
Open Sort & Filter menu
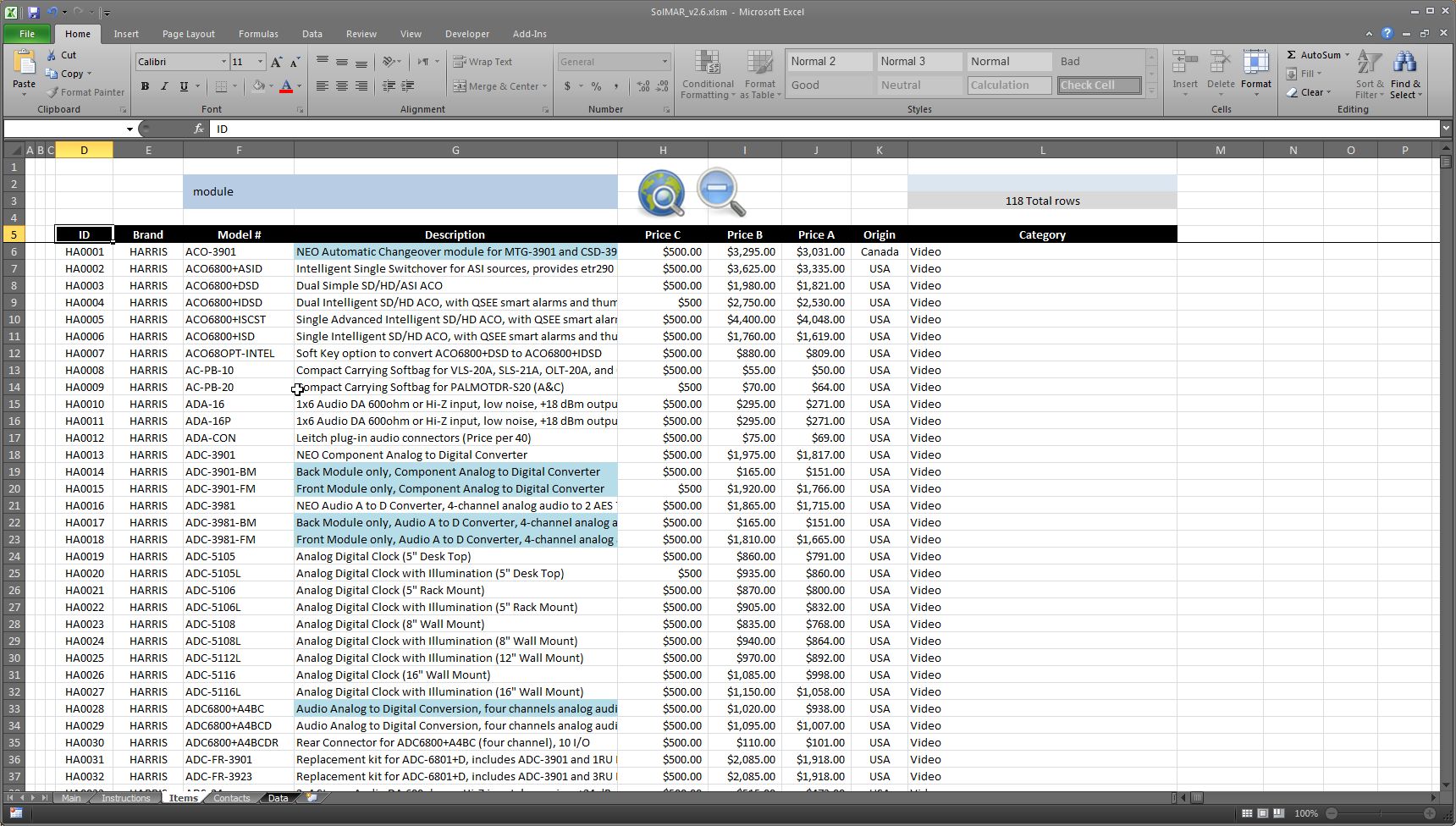click(x=1370, y=74)
